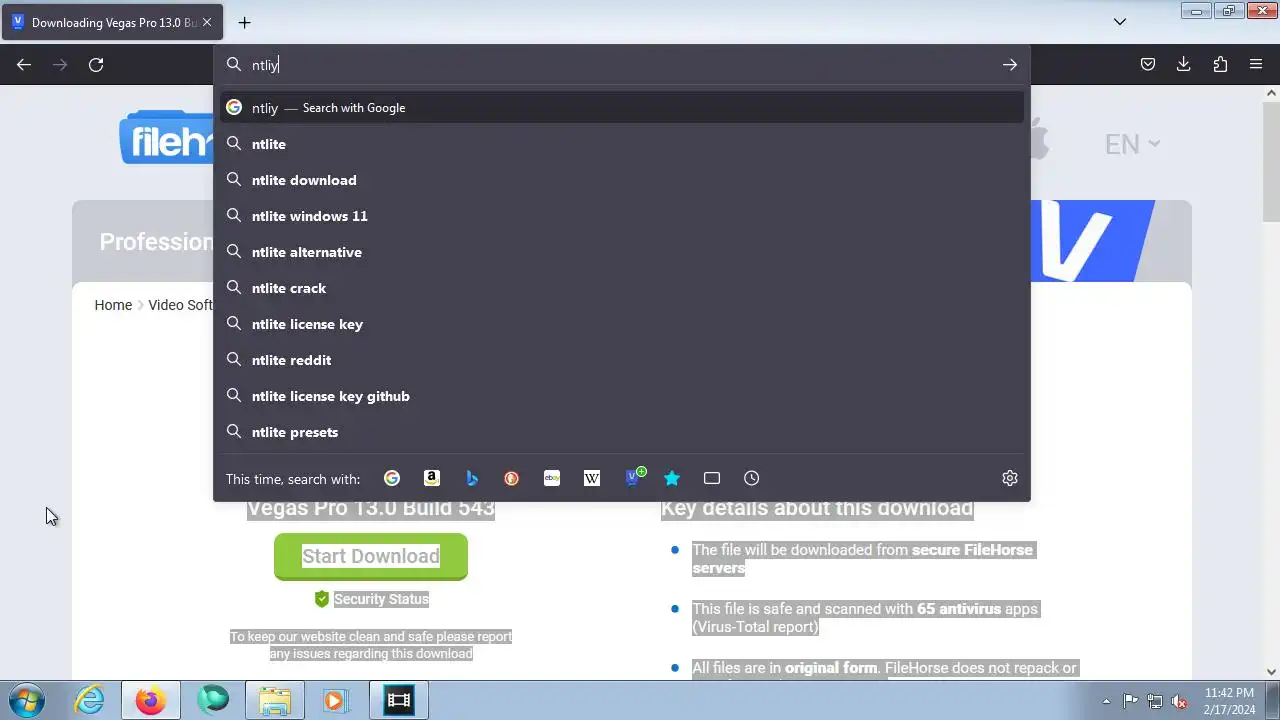Search bookmarks using the star icon
Image resolution: width=1280 pixels, height=720 pixels.
click(672, 478)
